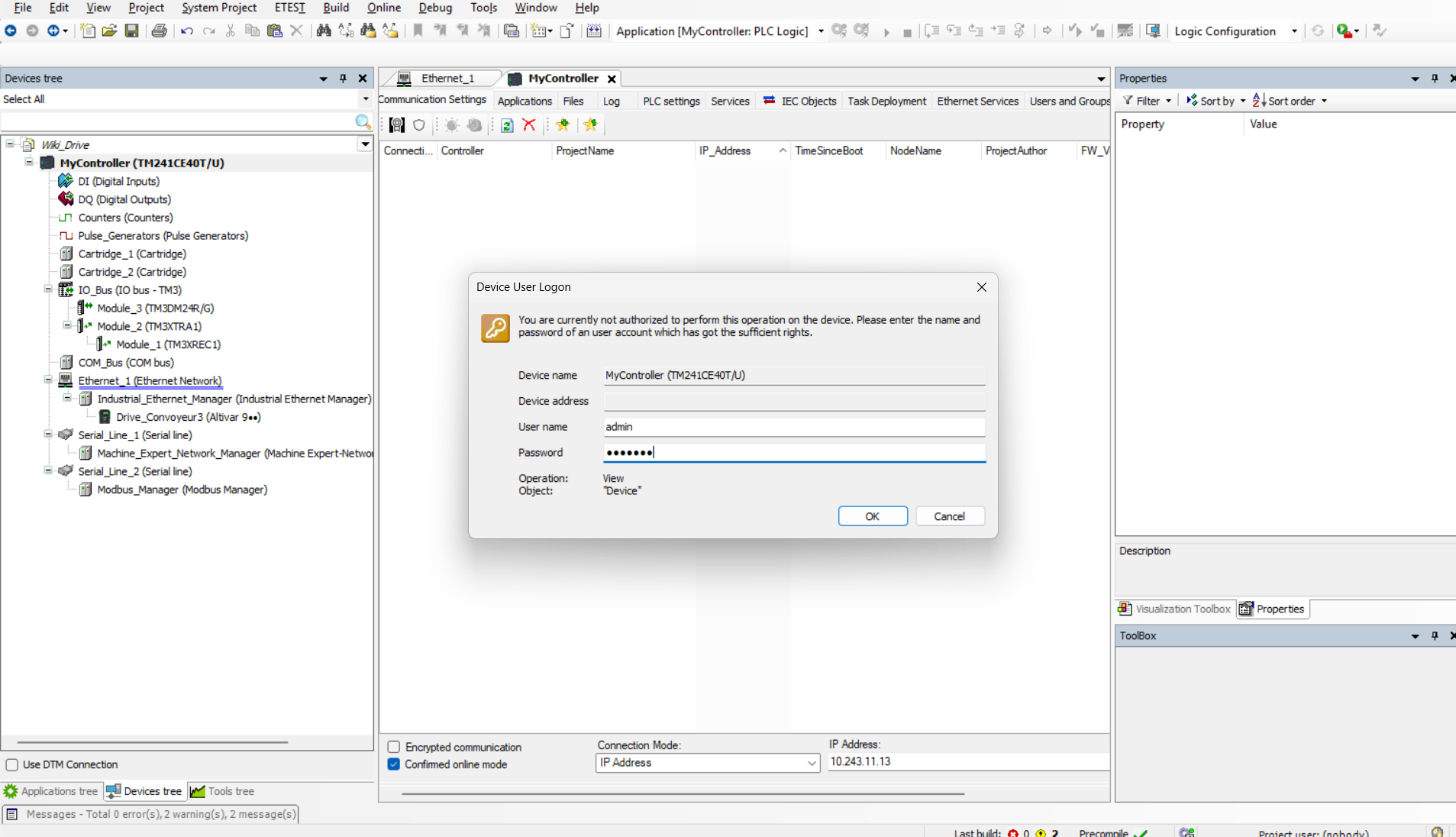Click the red X remove controller icon

pos(529,125)
